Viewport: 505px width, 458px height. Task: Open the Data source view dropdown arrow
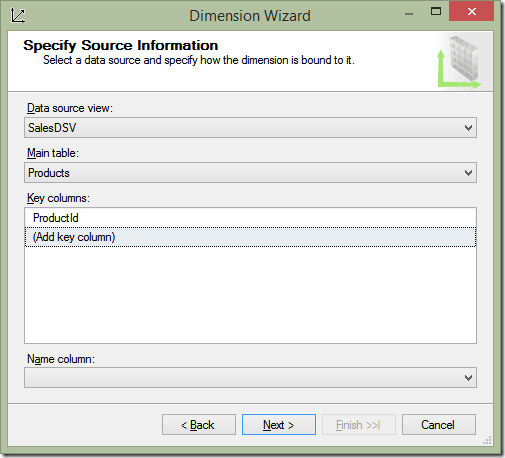[468, 128]
